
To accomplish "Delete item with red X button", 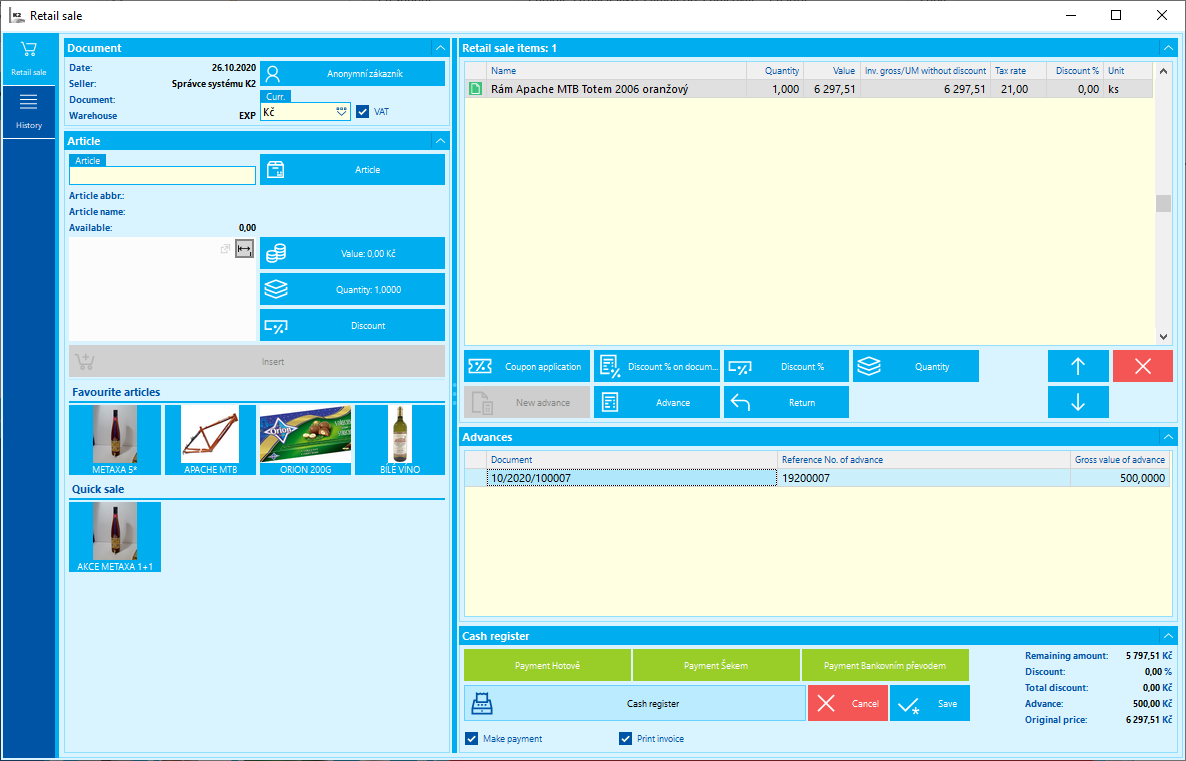I will click(x=1142, y=366).
